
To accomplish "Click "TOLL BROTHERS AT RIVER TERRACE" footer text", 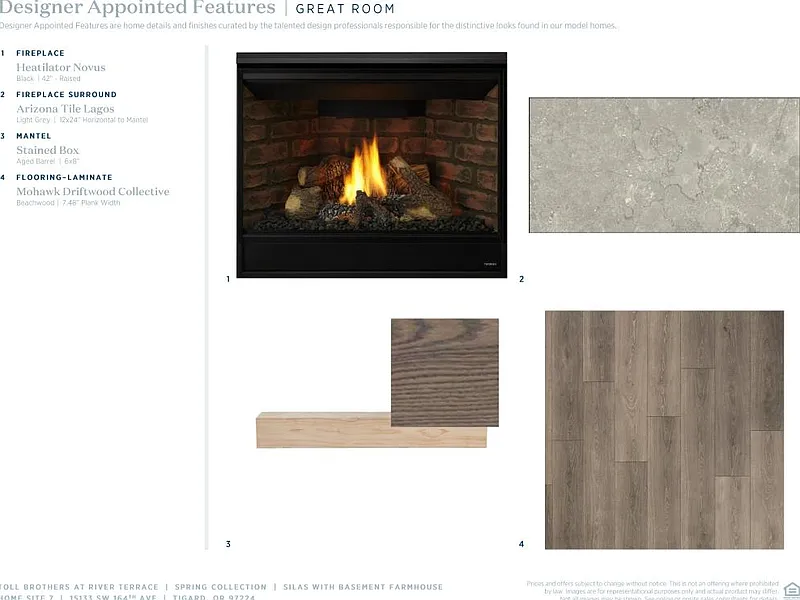I will [79, 587].
